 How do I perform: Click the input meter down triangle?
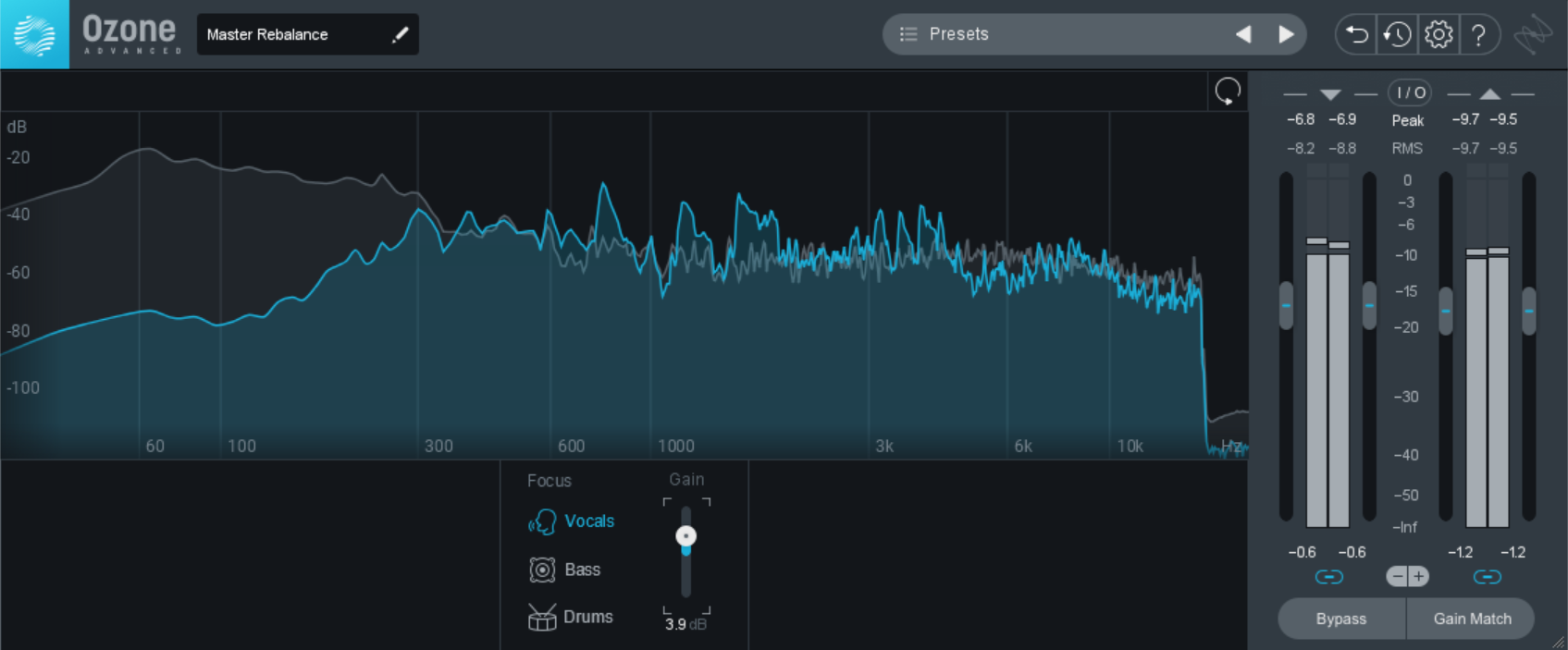click(1330, 94)
